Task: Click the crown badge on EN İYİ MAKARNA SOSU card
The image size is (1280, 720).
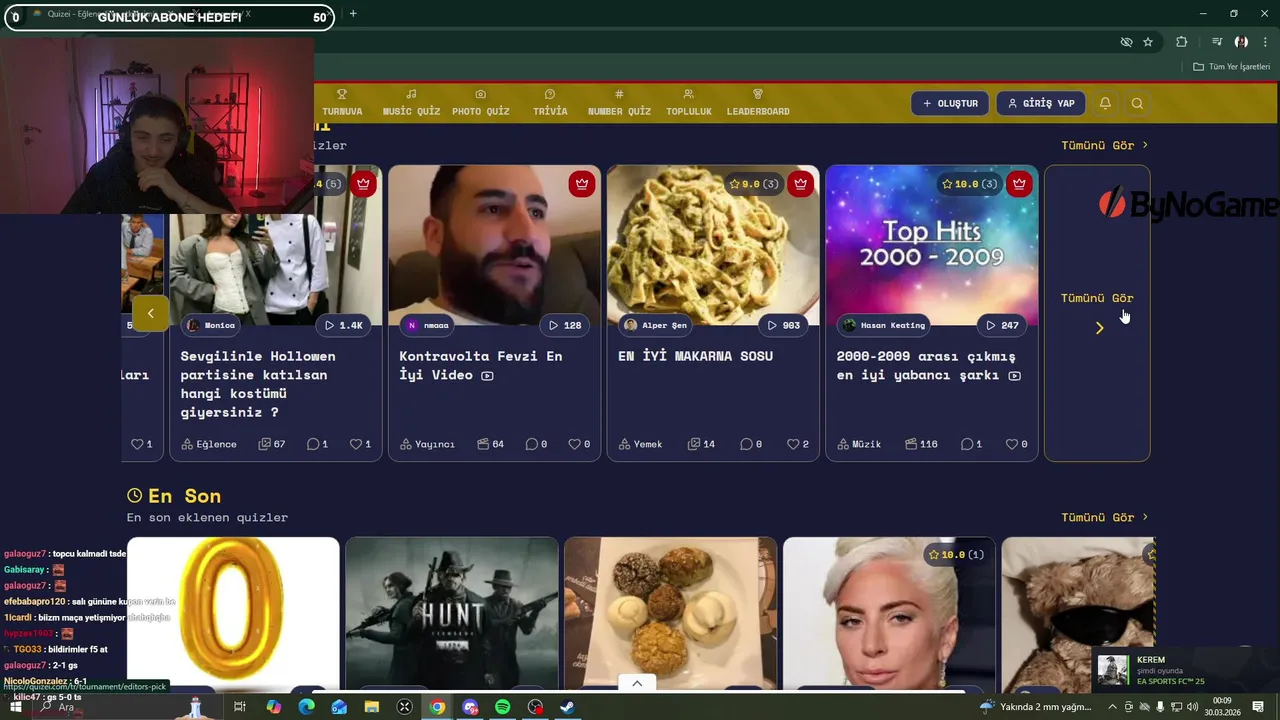Action: point(800,184)
